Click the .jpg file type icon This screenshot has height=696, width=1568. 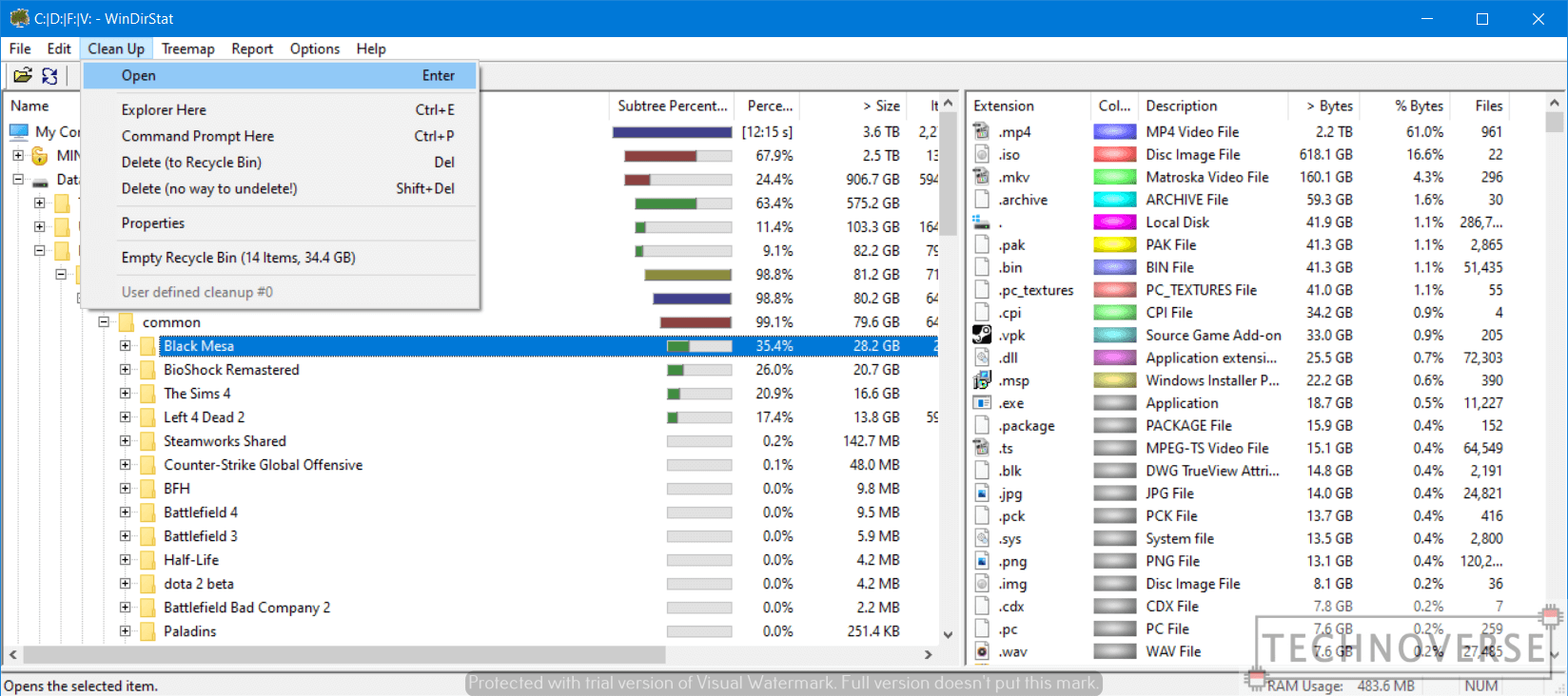click(x=982, y=493)
